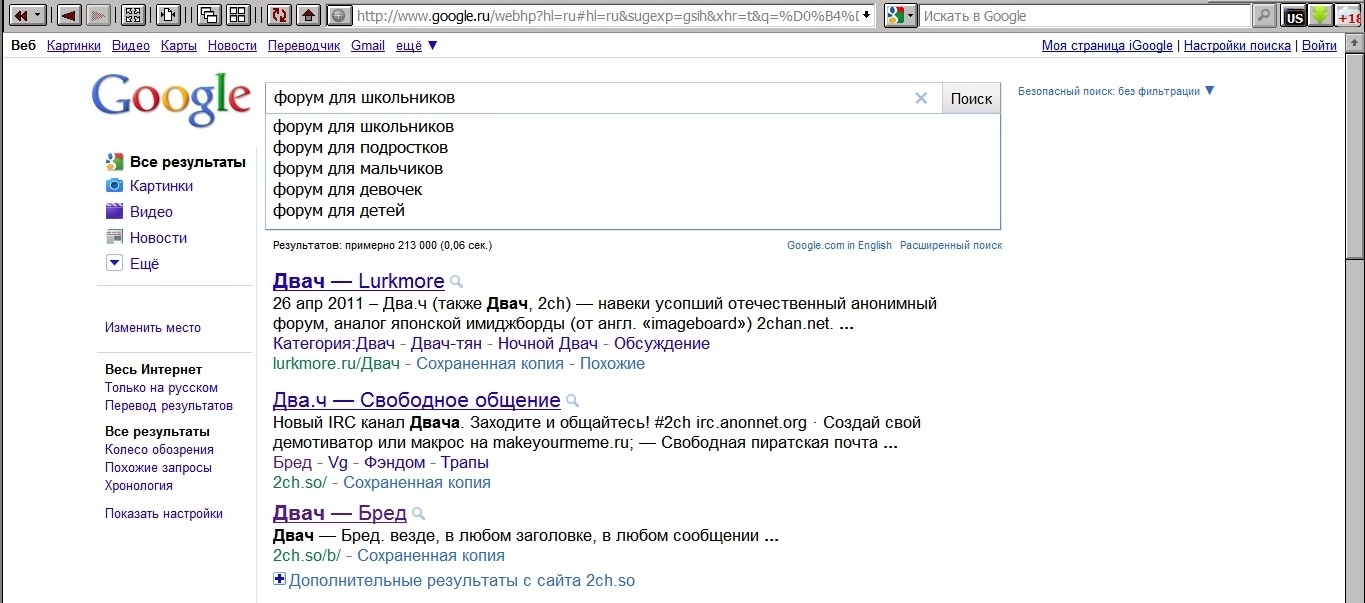Focus the browser address bar URL
This screenshot has height=603, width=1365.
tap(606, 15)
